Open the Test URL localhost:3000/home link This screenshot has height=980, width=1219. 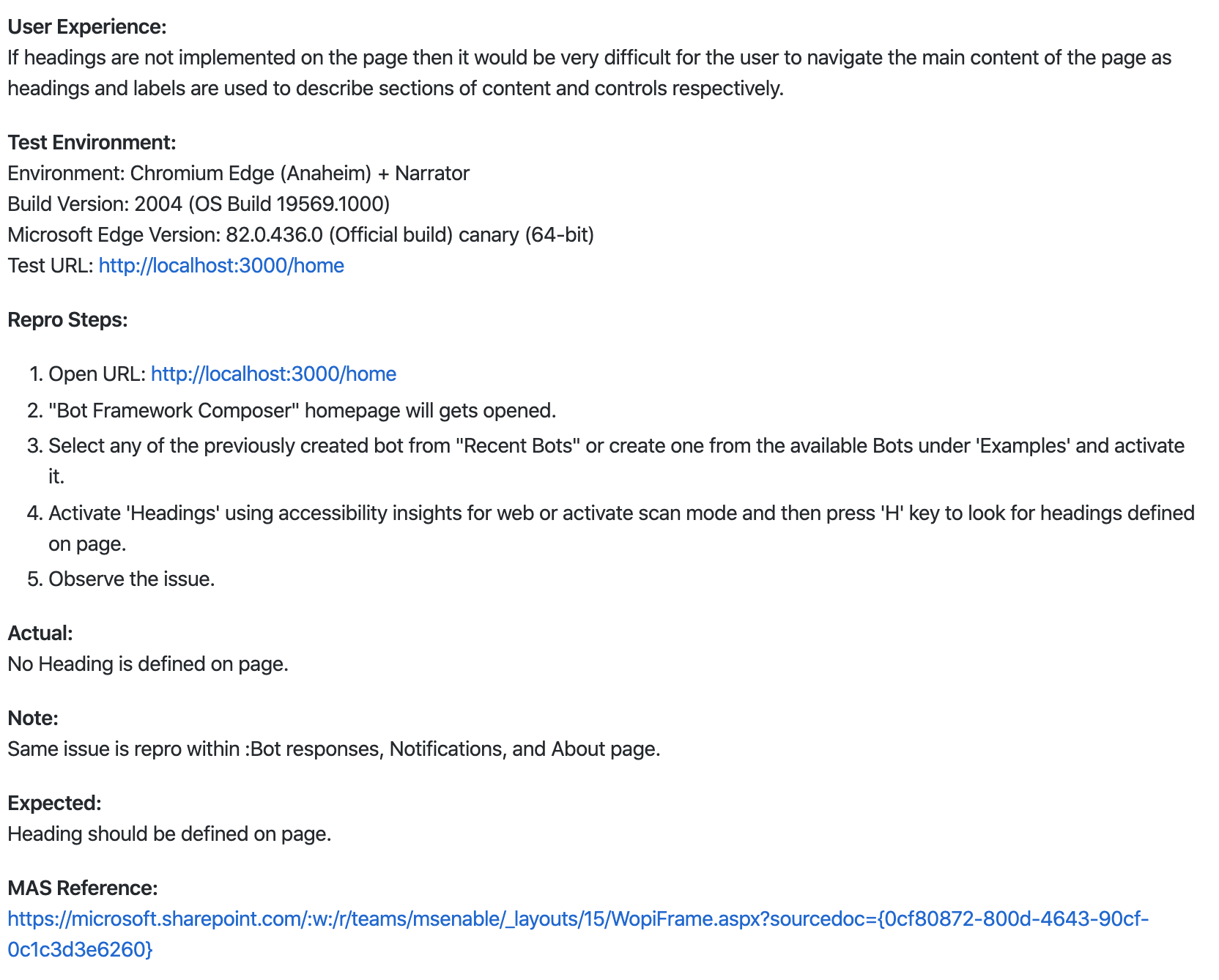point(221,266)
